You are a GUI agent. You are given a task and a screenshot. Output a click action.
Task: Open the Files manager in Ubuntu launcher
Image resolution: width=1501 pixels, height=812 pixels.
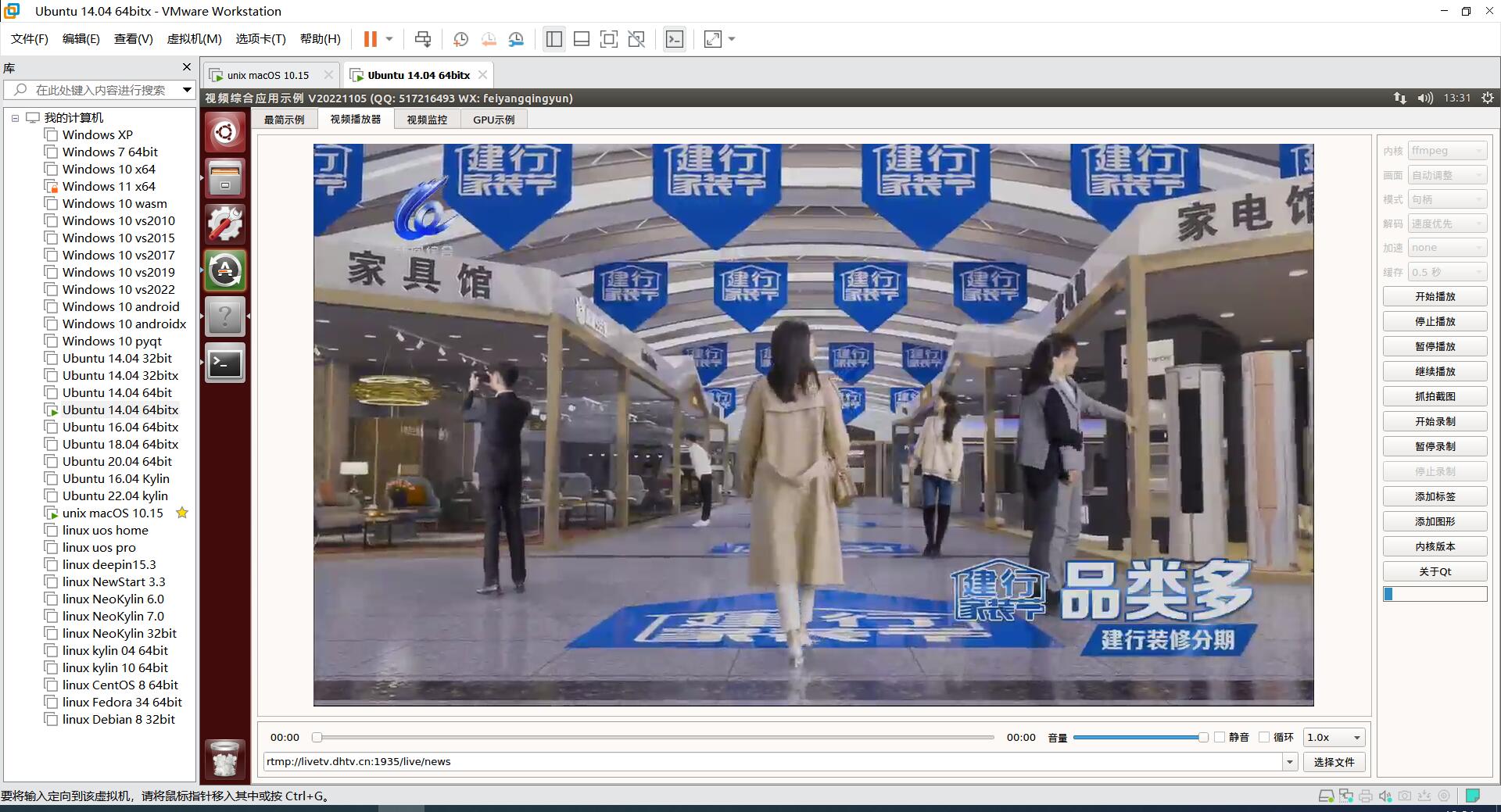click(225, 178)
